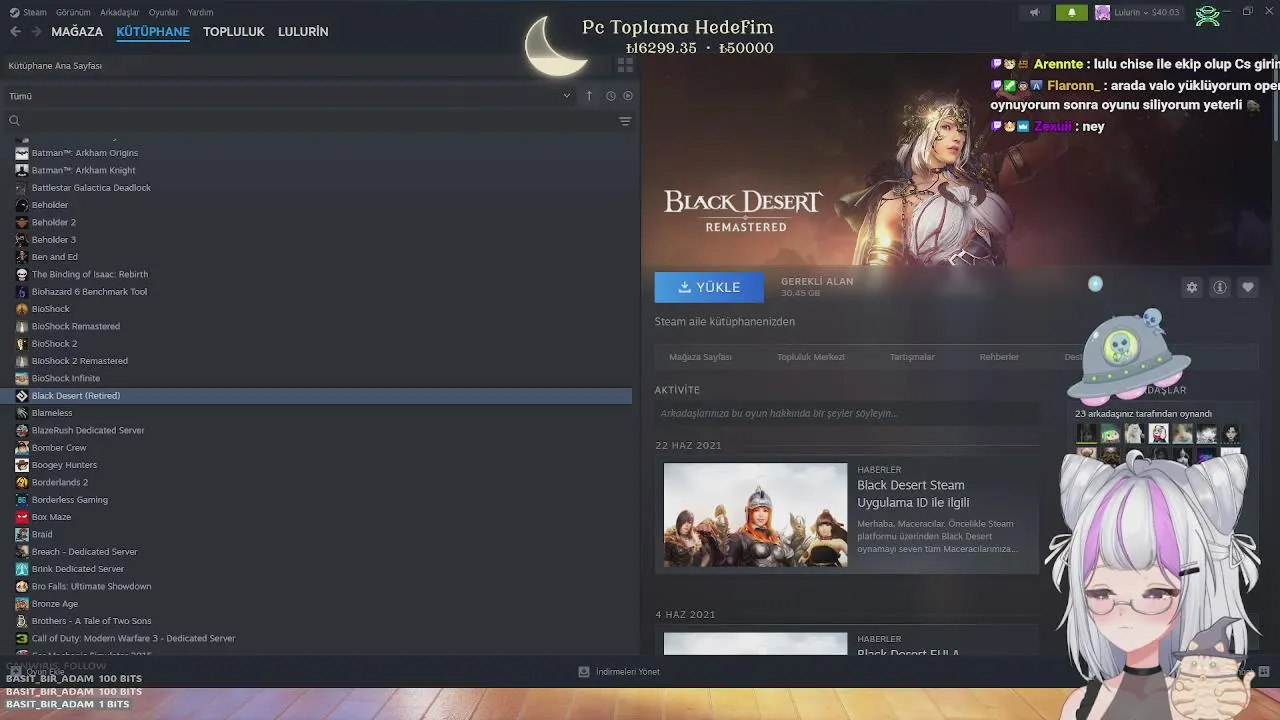Click the Beholder 3 game icon
The height and width of the screenshot is (720, 1280).
click(x=22, y=240)
